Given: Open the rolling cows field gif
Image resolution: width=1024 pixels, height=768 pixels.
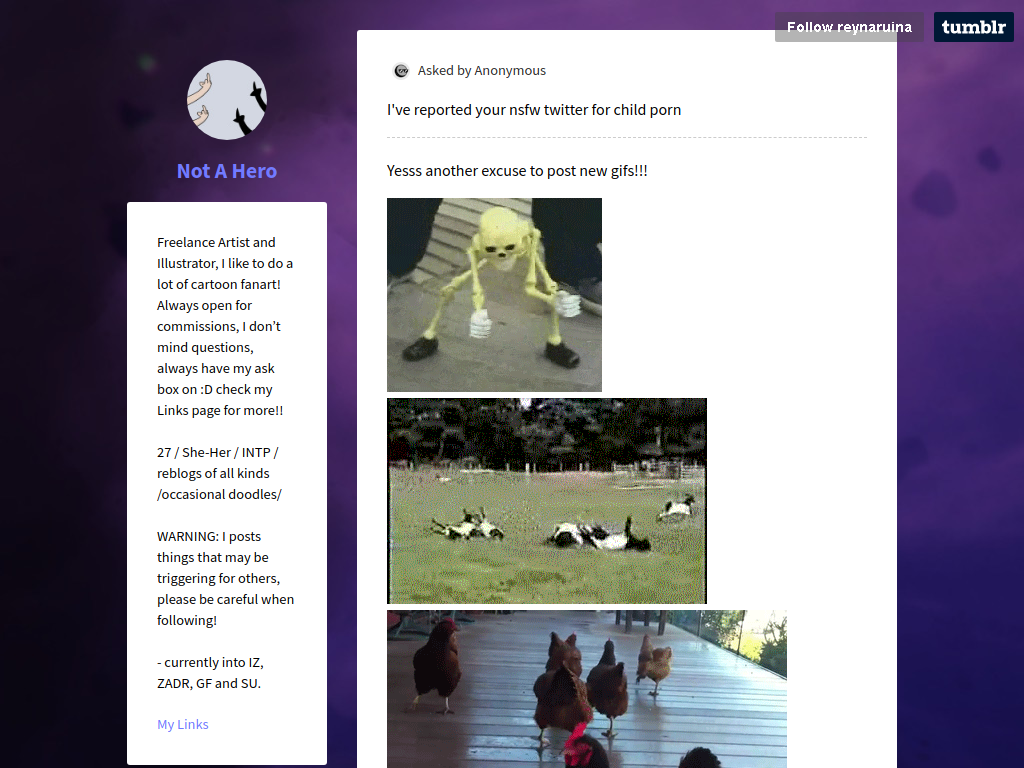Looking at the screenshot, I should 547,501.
